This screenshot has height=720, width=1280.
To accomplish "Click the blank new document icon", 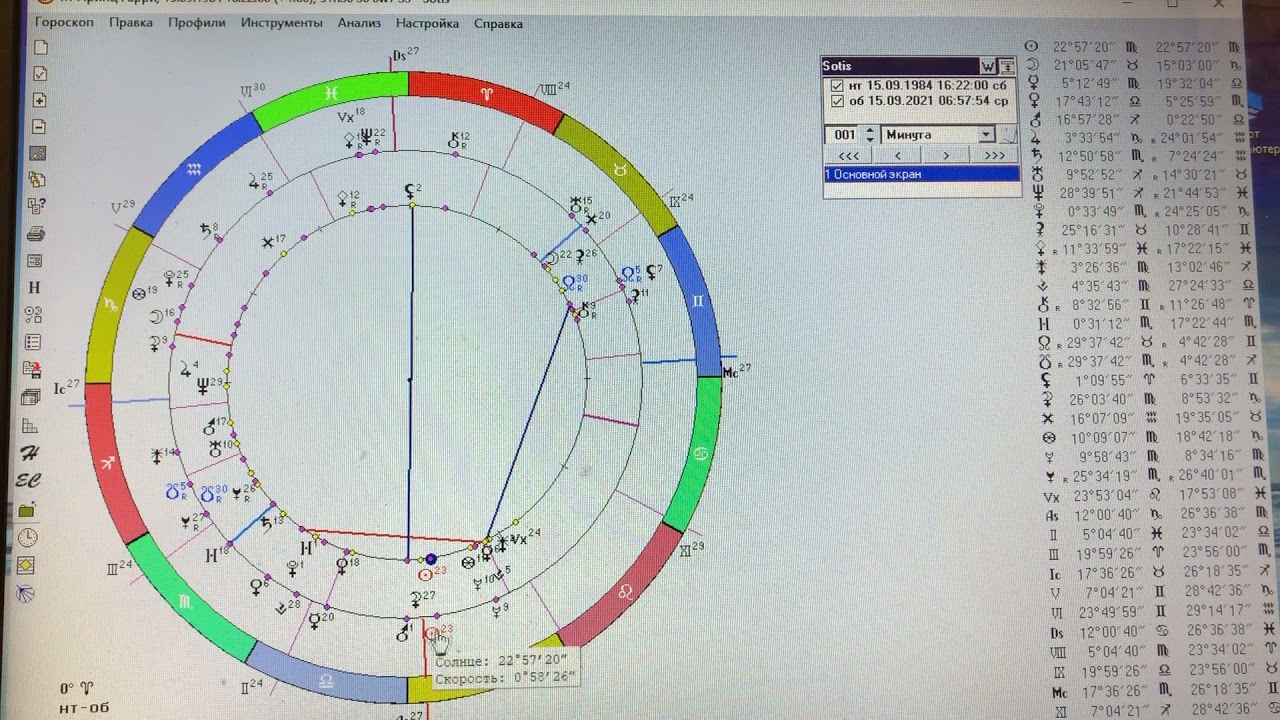I will pos(40,47).
